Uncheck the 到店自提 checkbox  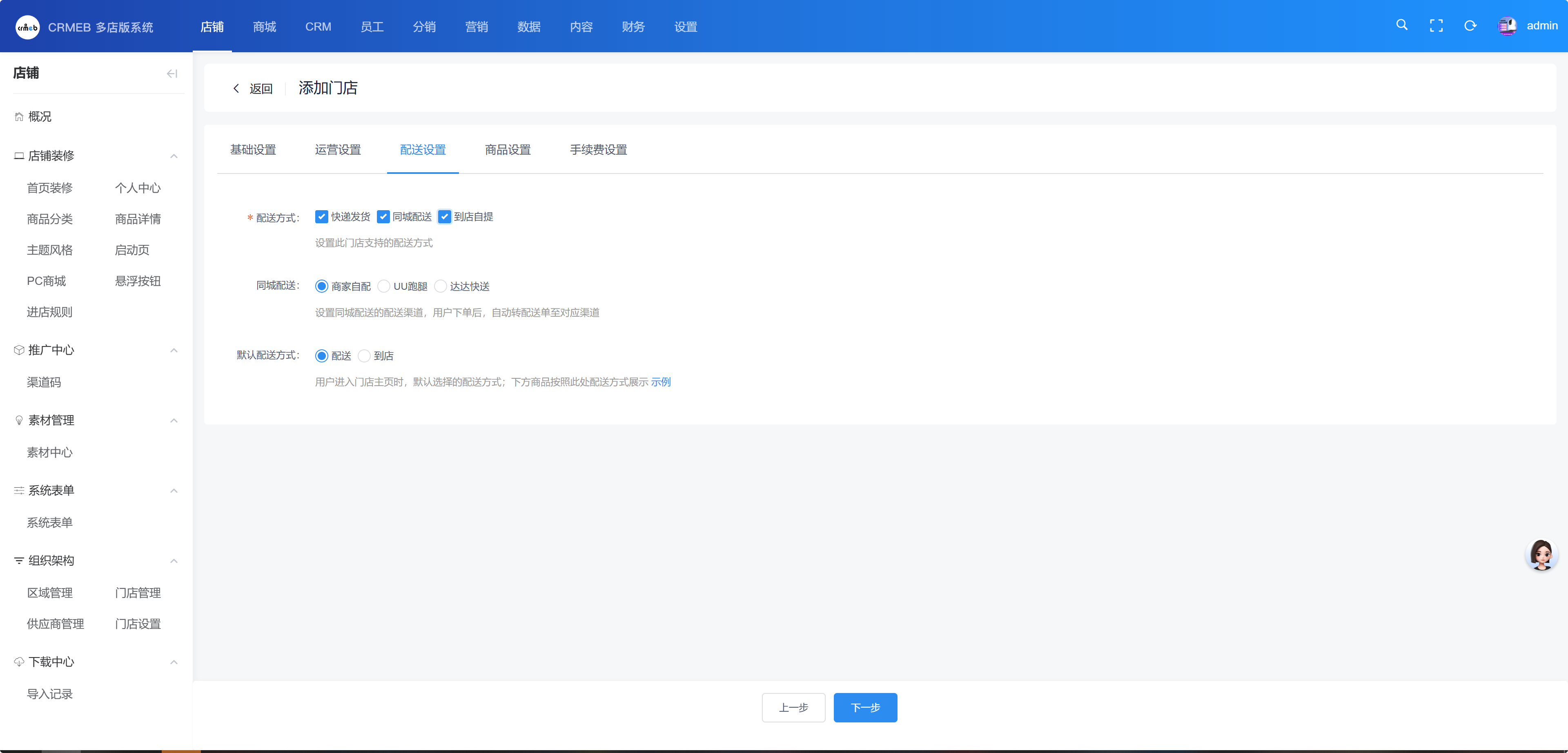[x=444, y=217]
